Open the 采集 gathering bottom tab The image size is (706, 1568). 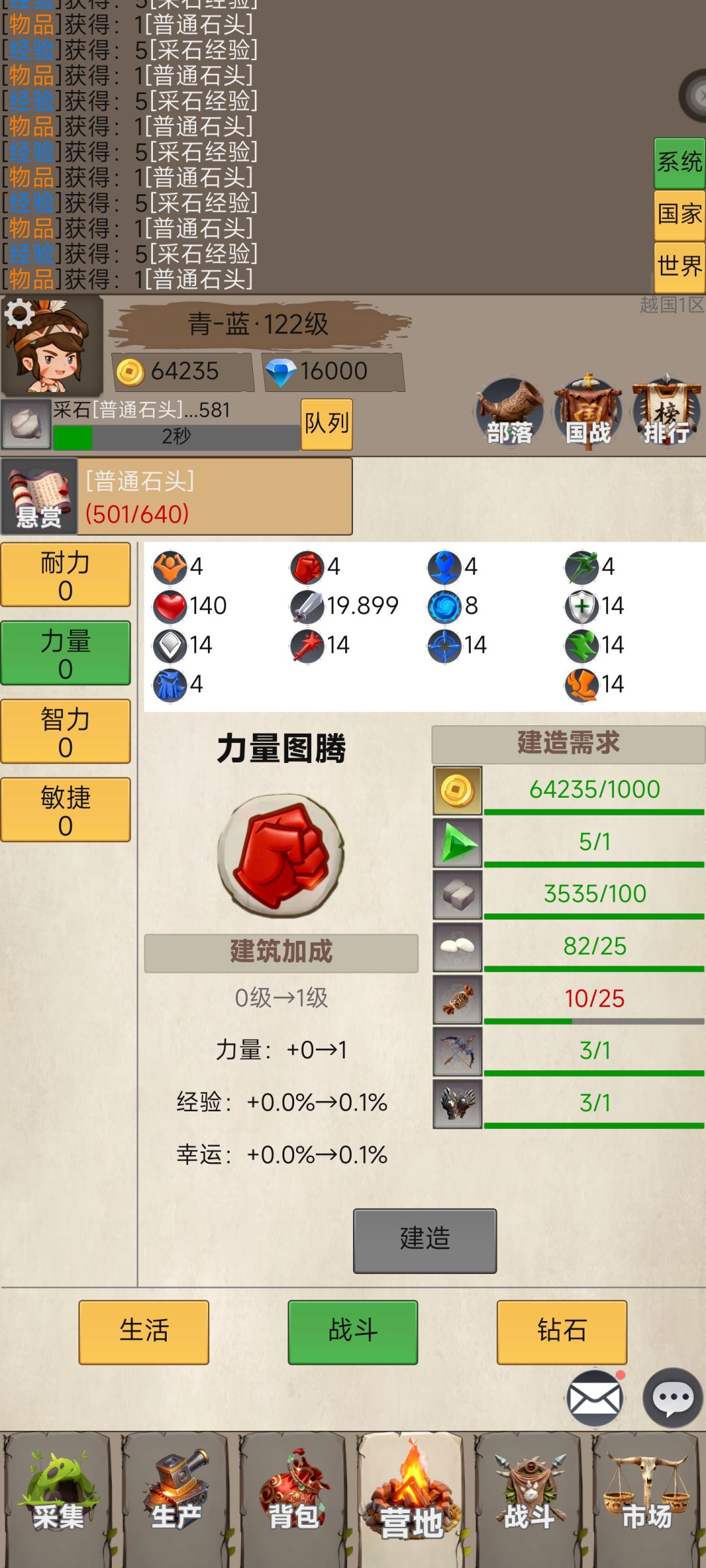click(x=59, y=1499)
